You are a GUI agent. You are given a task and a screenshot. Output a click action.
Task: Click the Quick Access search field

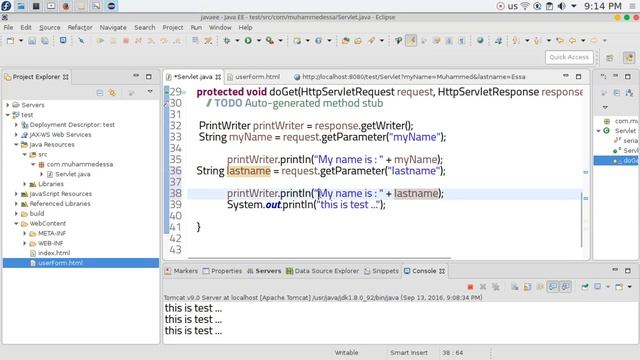click(569, 57)
